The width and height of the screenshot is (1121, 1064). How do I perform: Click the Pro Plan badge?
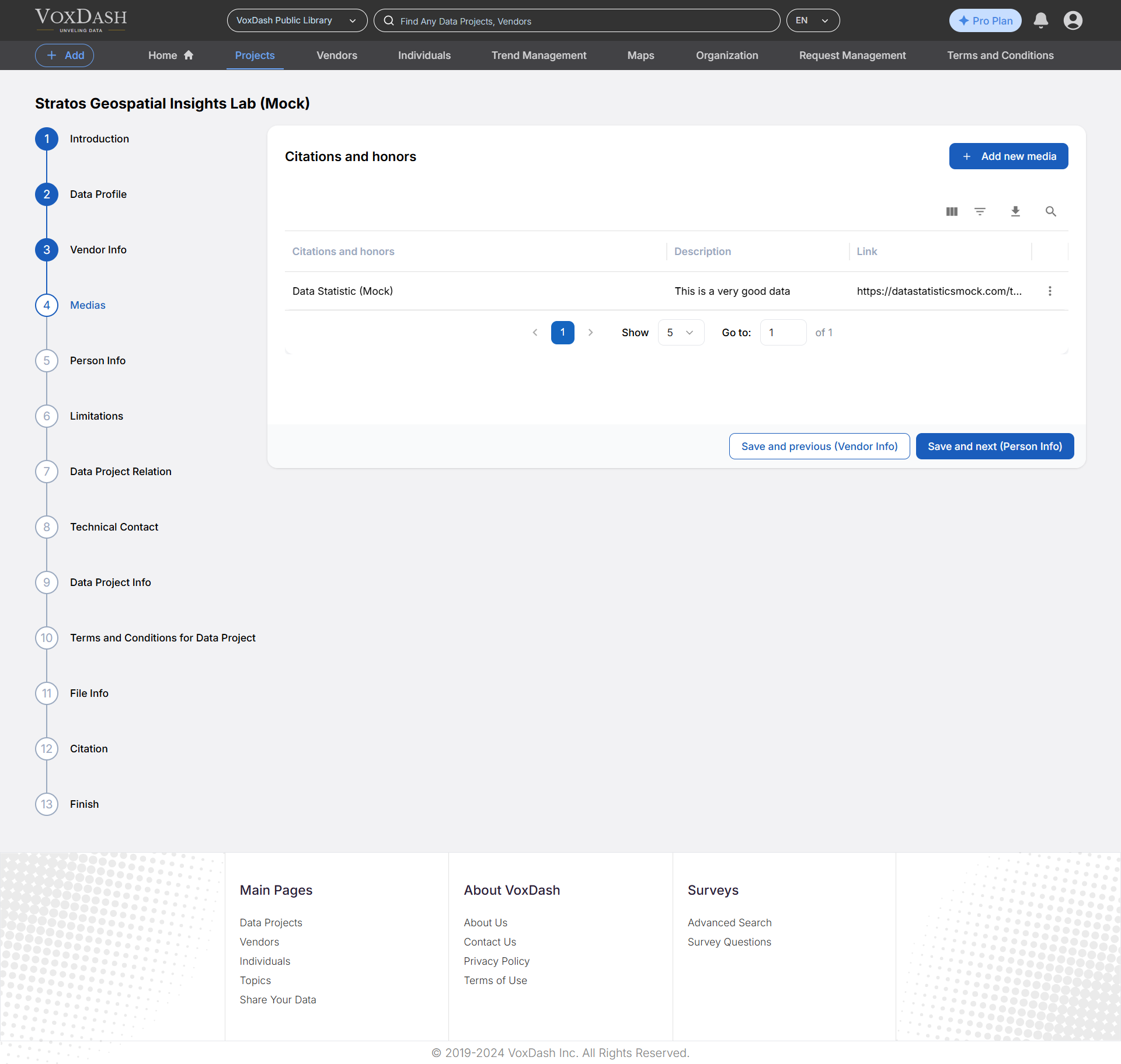985,20
